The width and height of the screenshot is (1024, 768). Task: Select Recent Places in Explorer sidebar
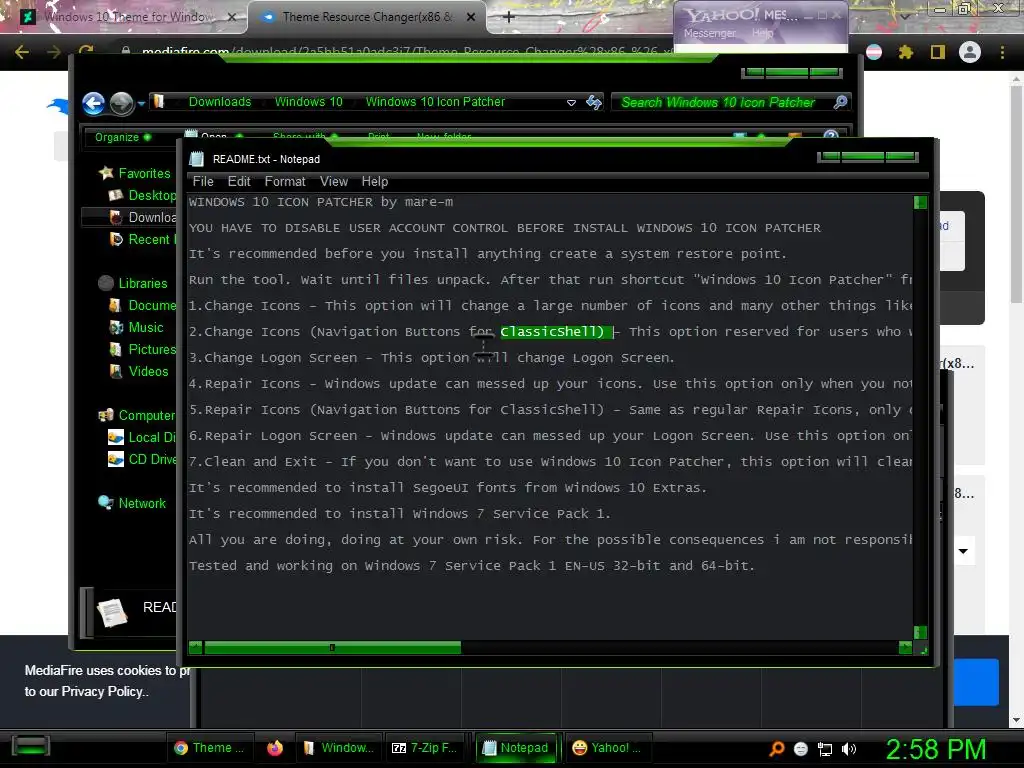click(x=143, y=240)
